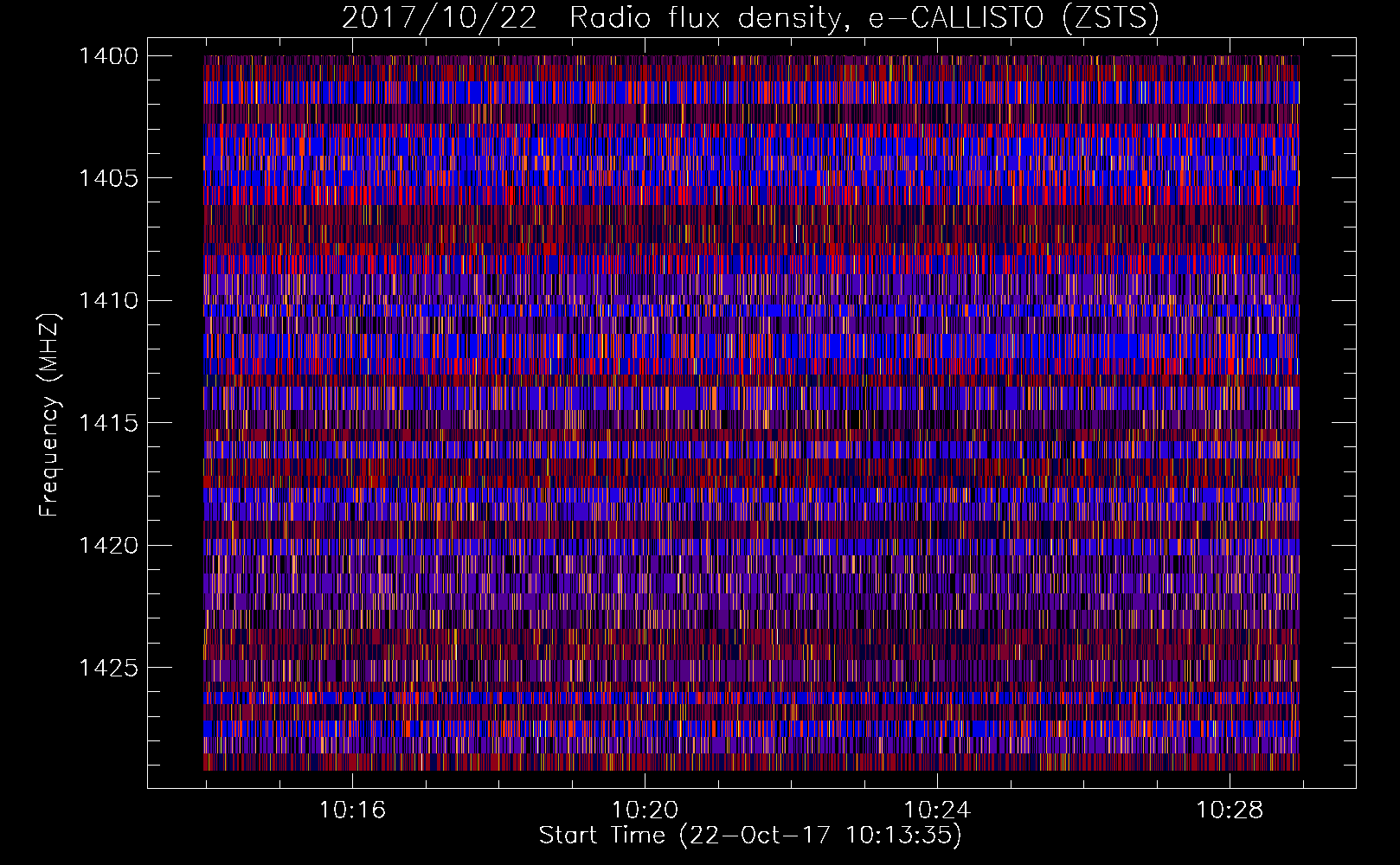Viewport: 1400px width, 865px height.
Task: Click the 1405 frequency tick label
Action: click(108, 178)
